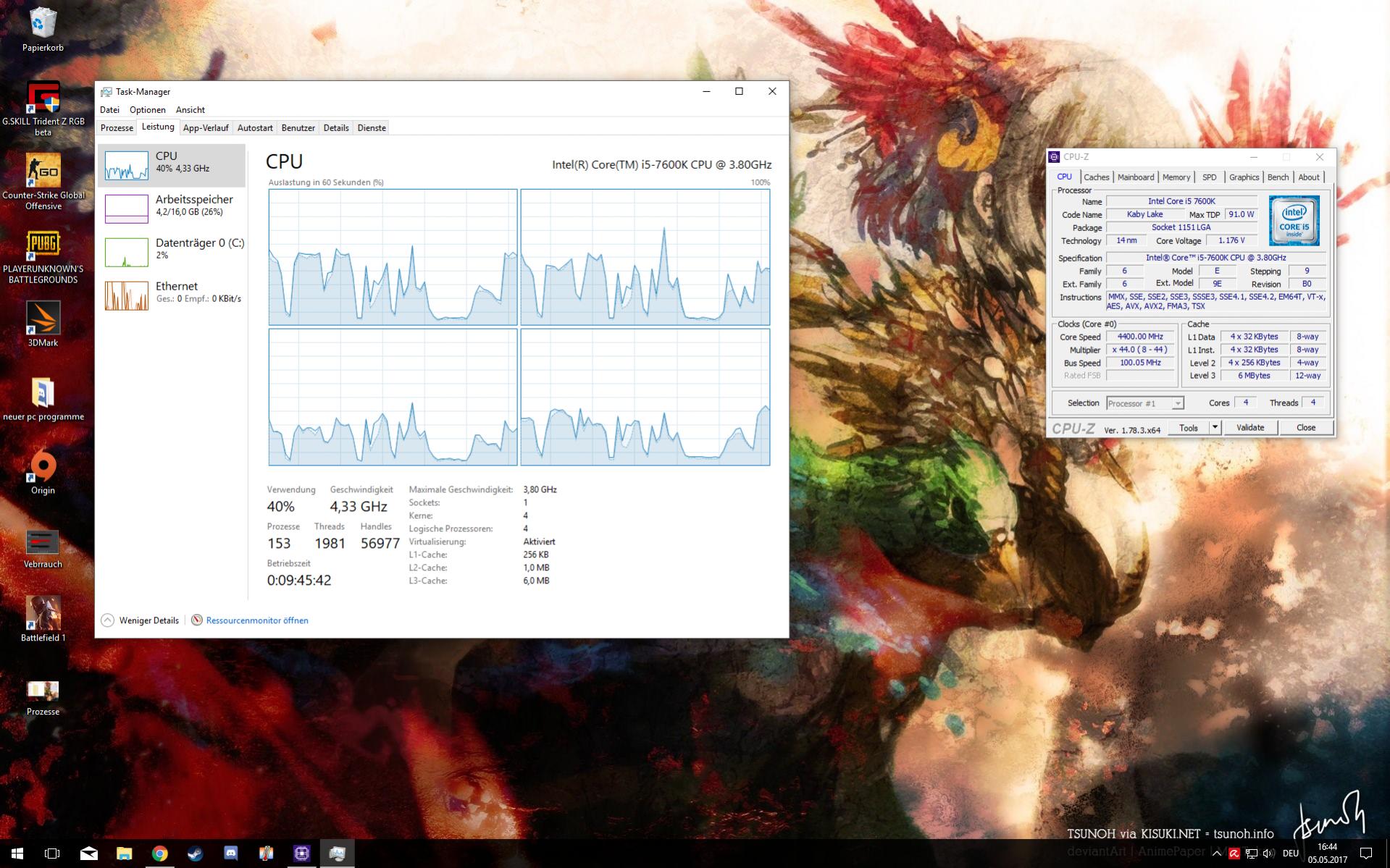Open the Ansicht menu in Task-Manager
Screen dimensions: 1390x868
[191, 110]
